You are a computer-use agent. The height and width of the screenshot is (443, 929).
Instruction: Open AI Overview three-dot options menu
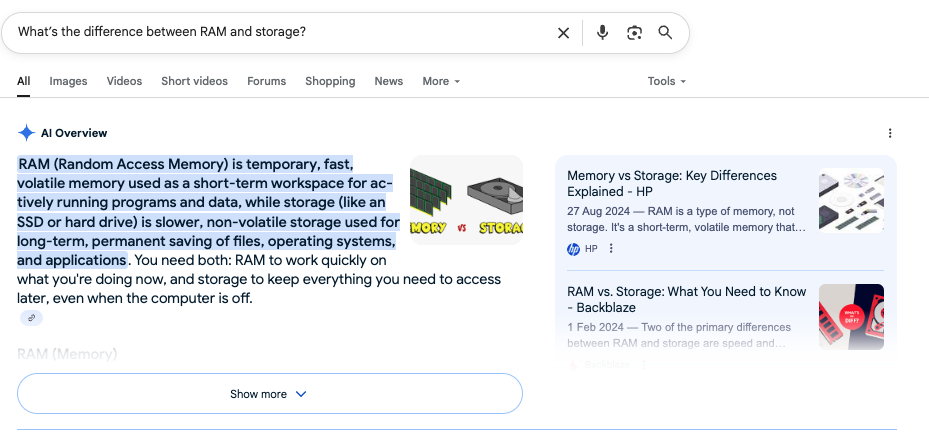coord(890,133)
